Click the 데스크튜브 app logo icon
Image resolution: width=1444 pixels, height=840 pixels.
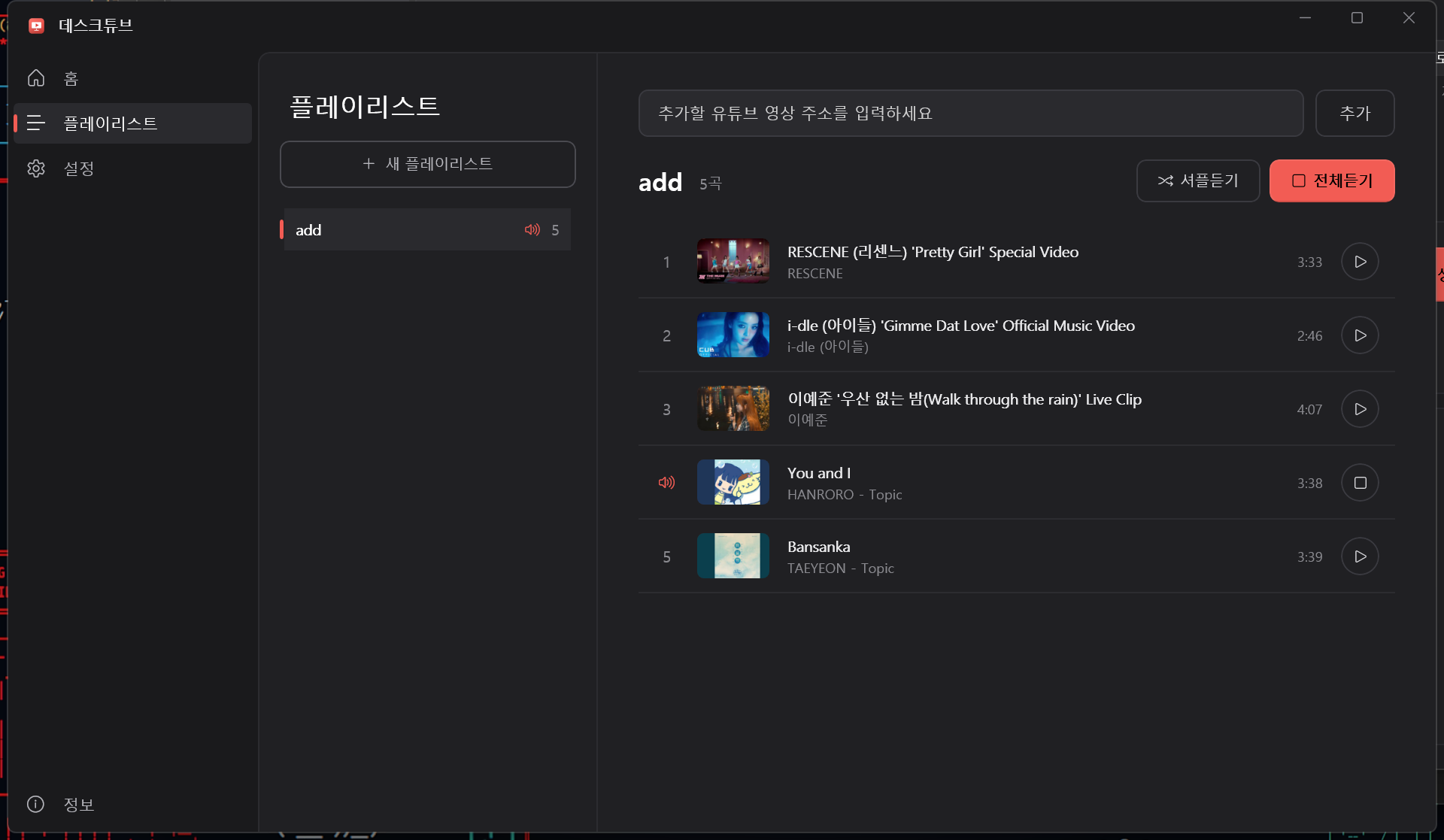click(x=36, y=26)
